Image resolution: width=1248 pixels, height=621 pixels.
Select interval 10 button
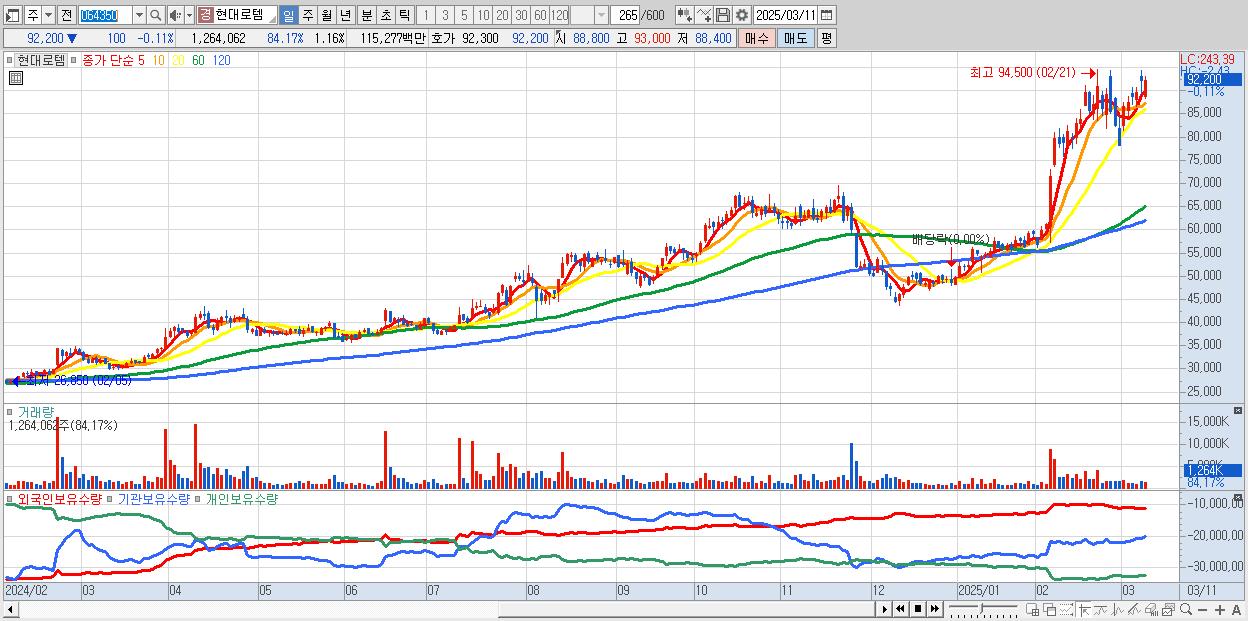[x=483, y=15]
